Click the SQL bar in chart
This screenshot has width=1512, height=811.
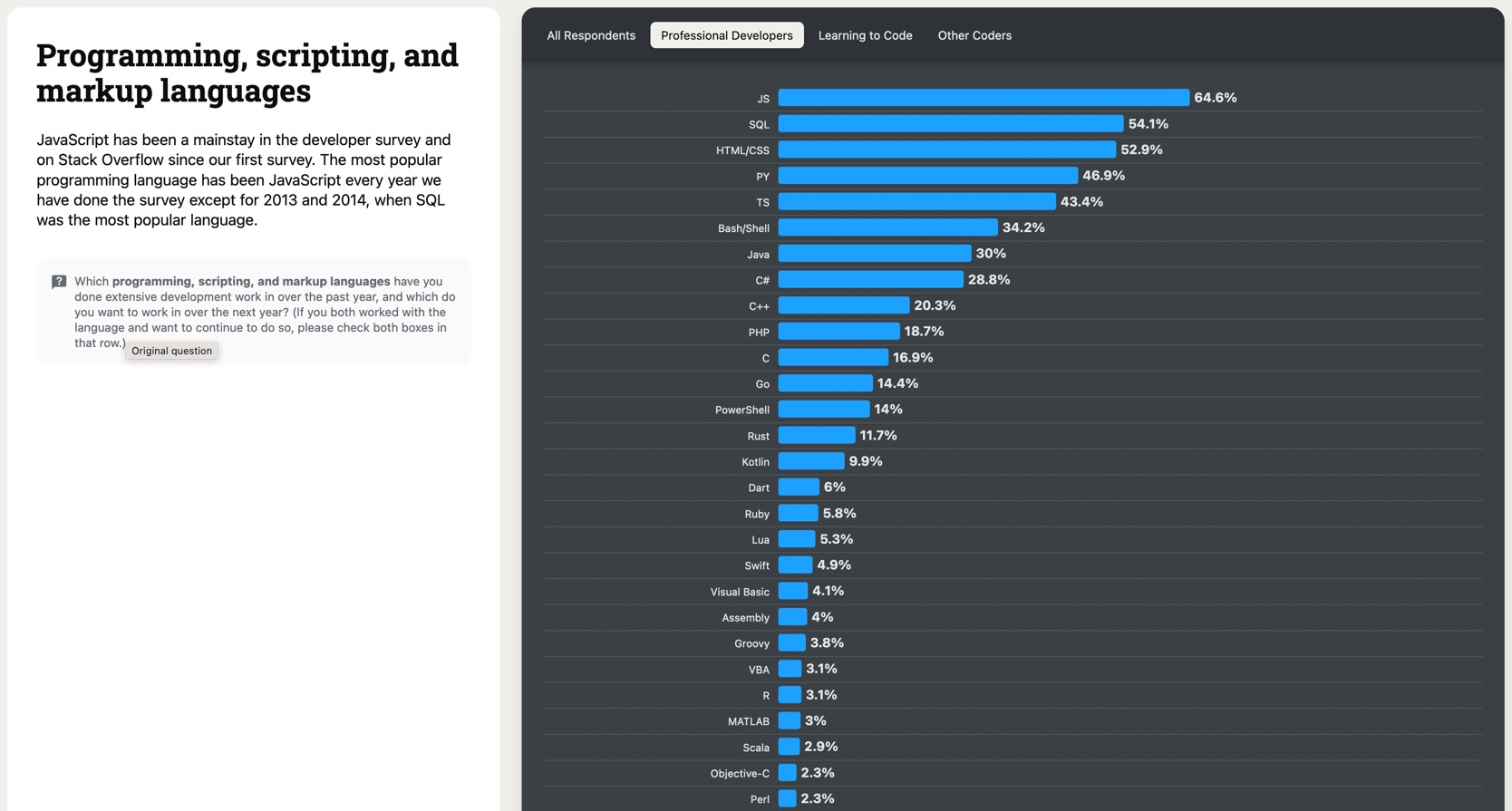click(x=950, y=124)
